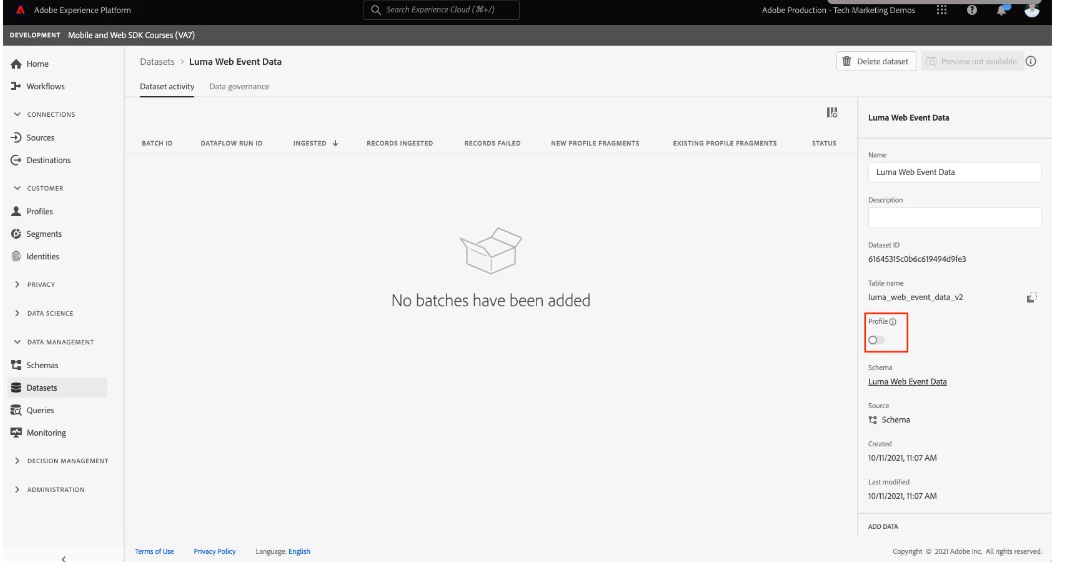Open the user profile avatar

click(1032, 10)
